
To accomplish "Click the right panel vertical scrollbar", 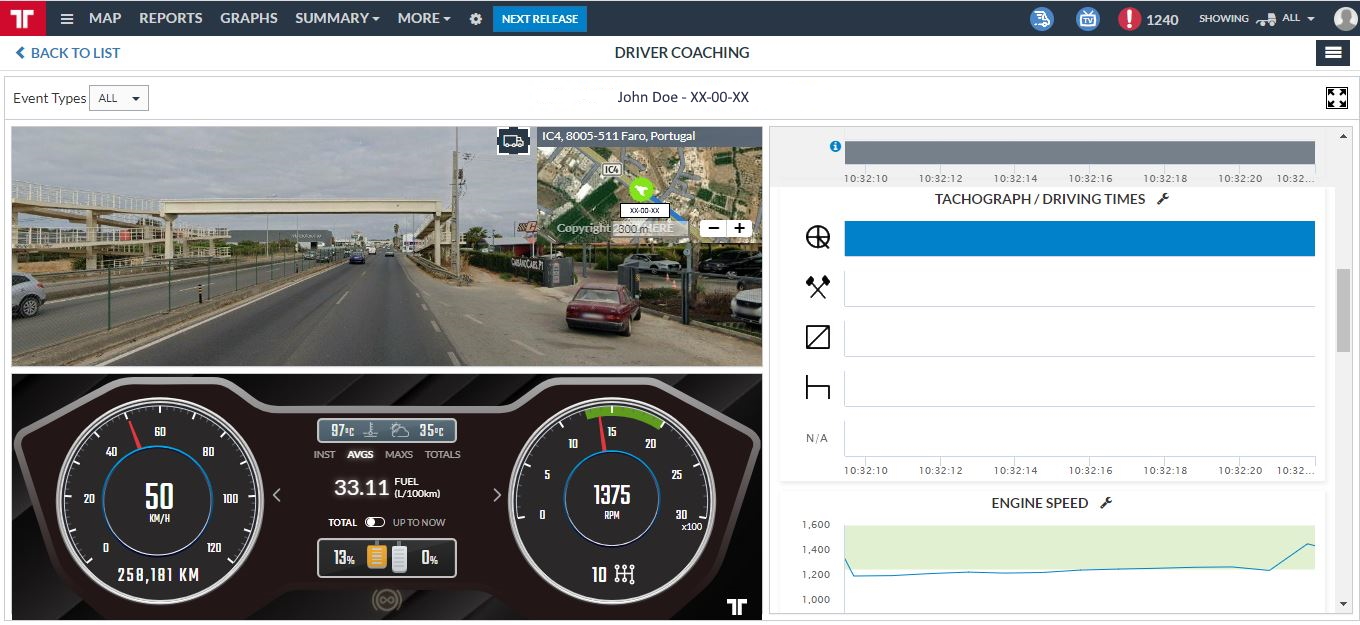I will click(x=1343, y=310).
